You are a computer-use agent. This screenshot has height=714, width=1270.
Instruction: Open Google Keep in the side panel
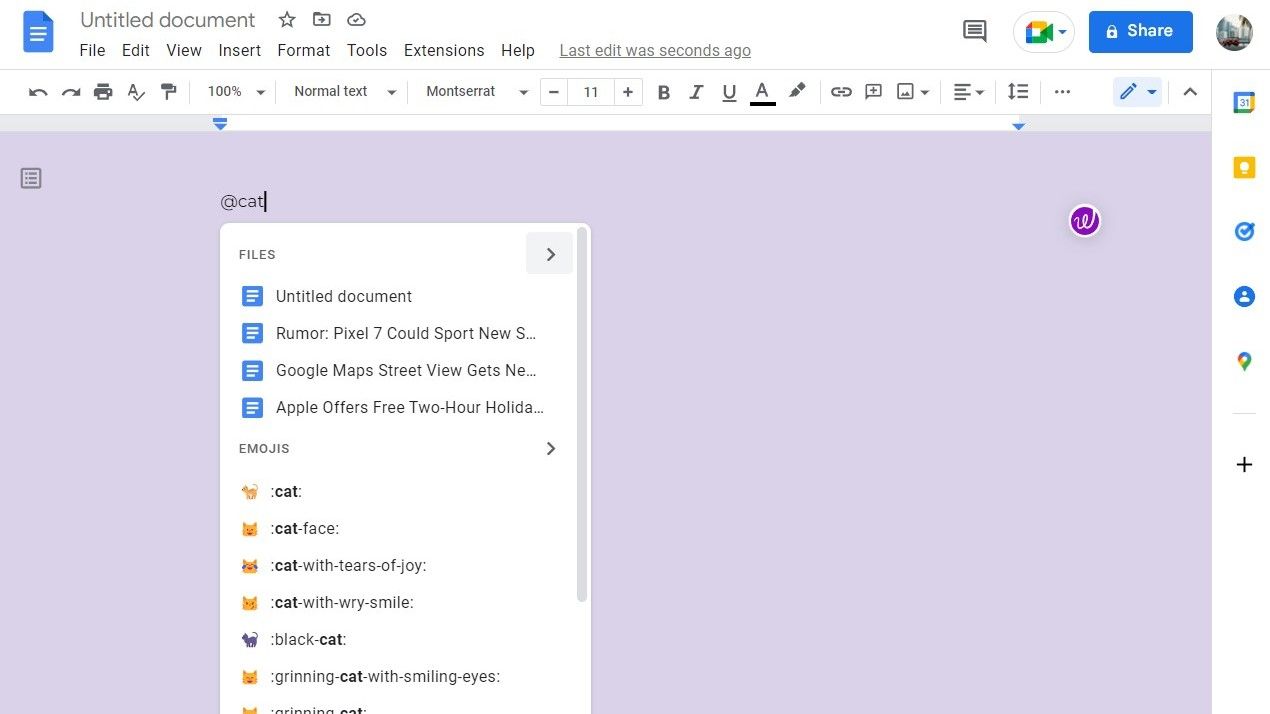1244,167
